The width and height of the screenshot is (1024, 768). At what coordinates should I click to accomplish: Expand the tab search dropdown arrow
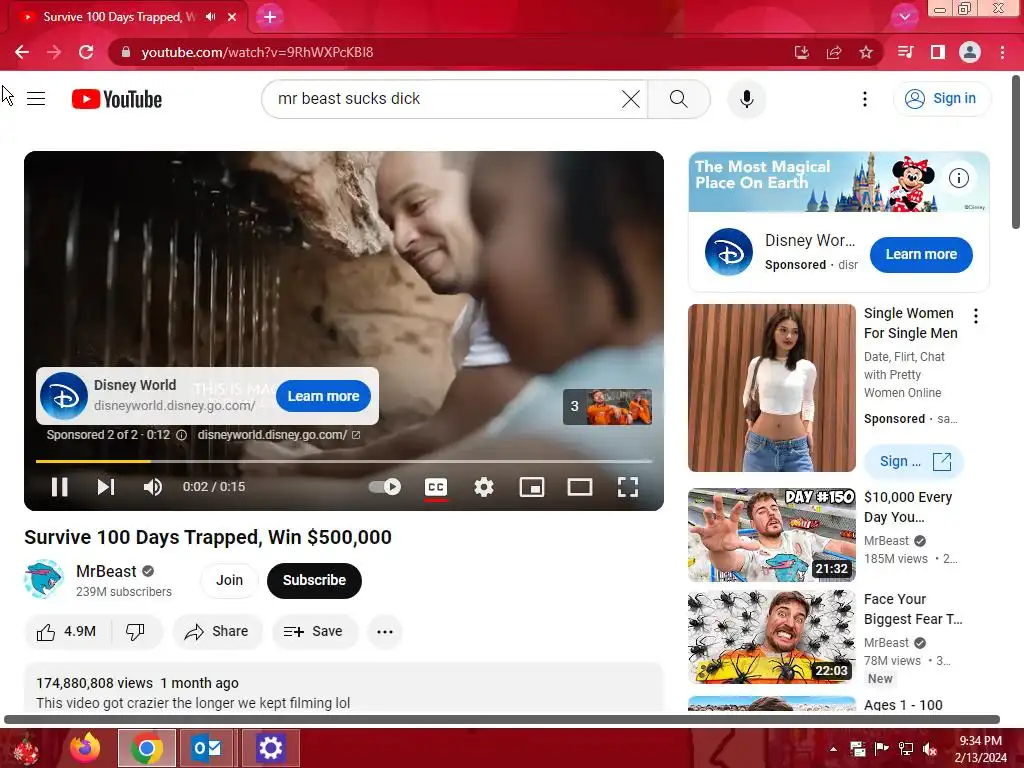point(904,16)
